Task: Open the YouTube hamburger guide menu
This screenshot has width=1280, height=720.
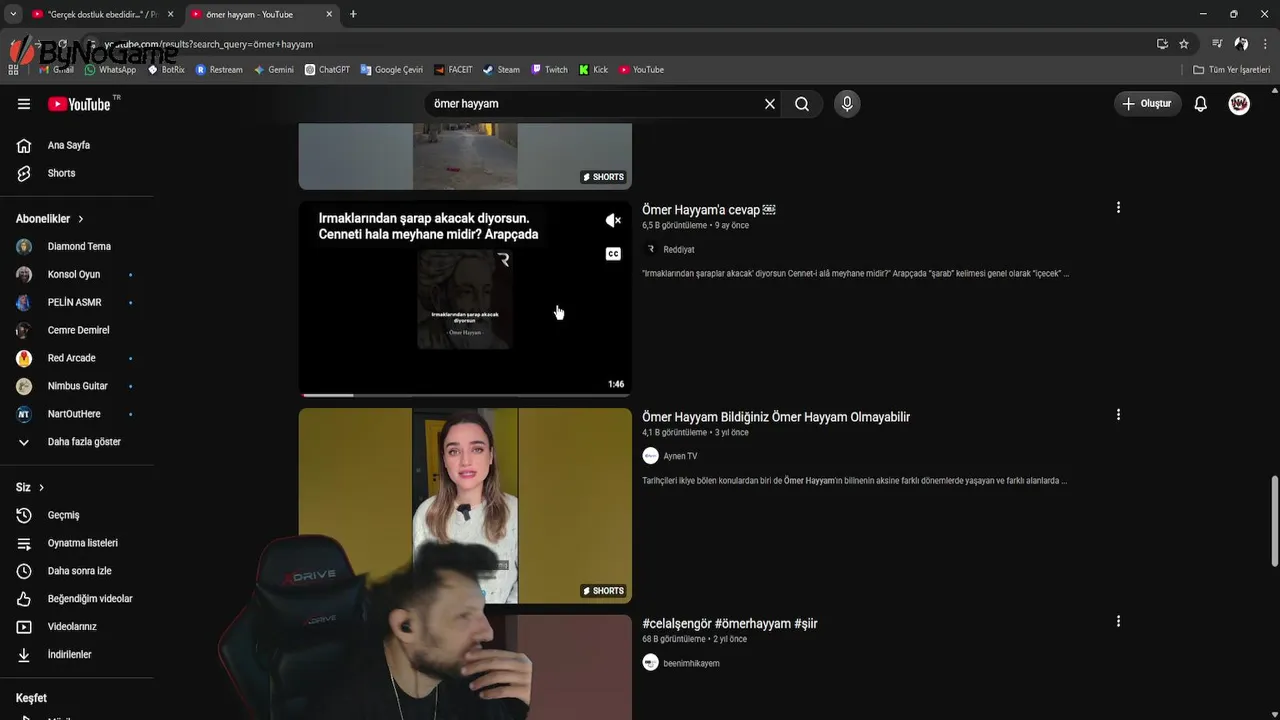Action: pyautogui.click(x=24, y=104)
